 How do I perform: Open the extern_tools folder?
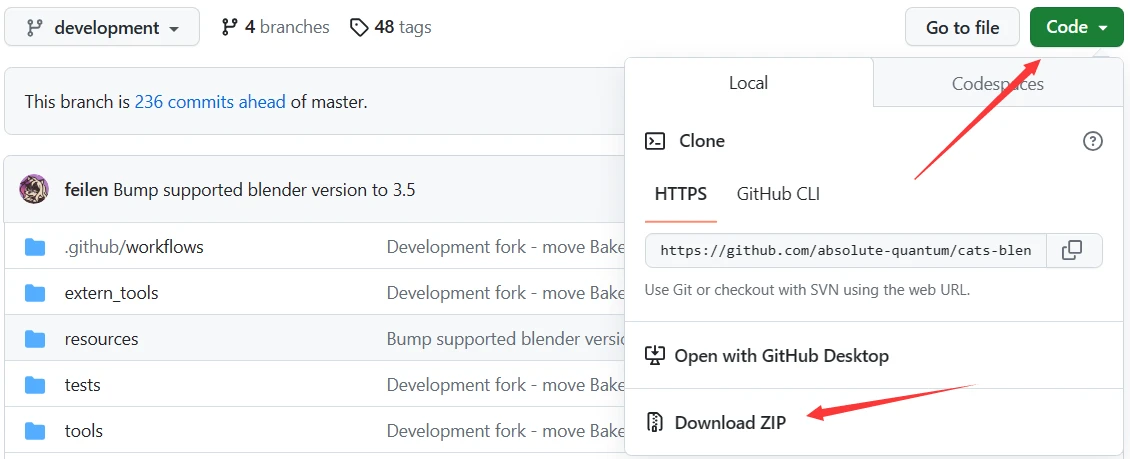111,293
